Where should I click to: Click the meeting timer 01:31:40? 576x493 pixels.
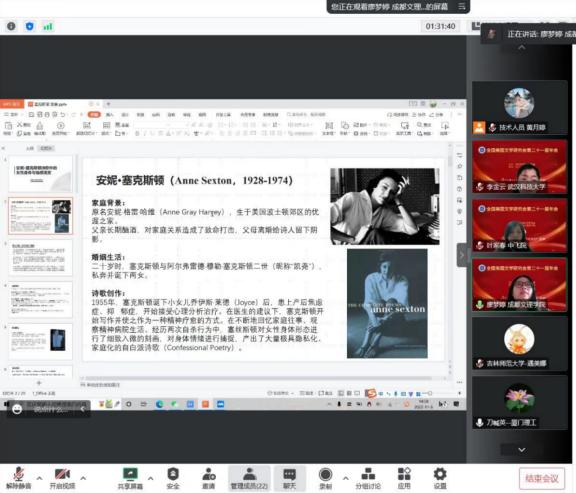click(440, 26)
